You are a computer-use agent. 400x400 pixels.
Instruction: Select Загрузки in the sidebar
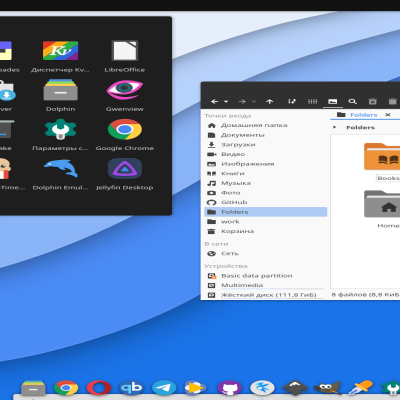[x=265, y=145]
